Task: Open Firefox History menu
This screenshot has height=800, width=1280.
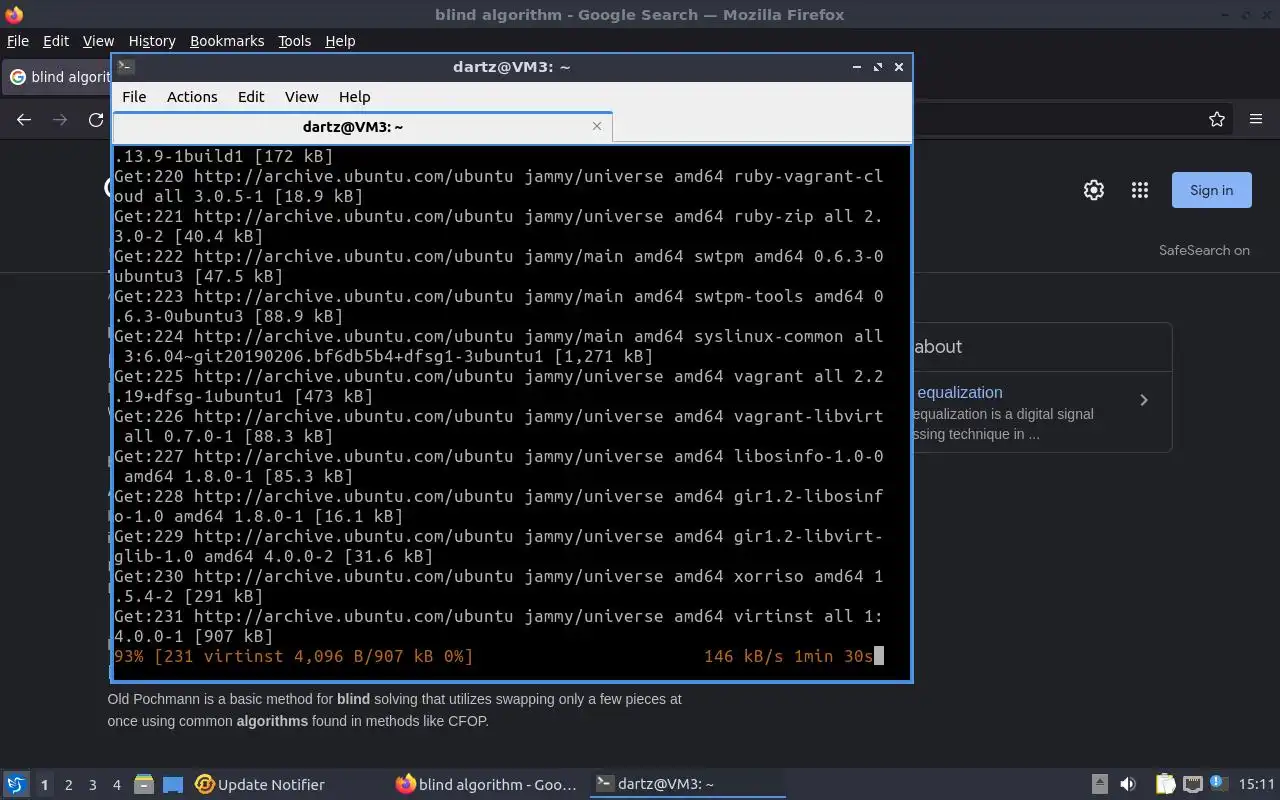Action: pyautogui.click(x=152, y=41)
